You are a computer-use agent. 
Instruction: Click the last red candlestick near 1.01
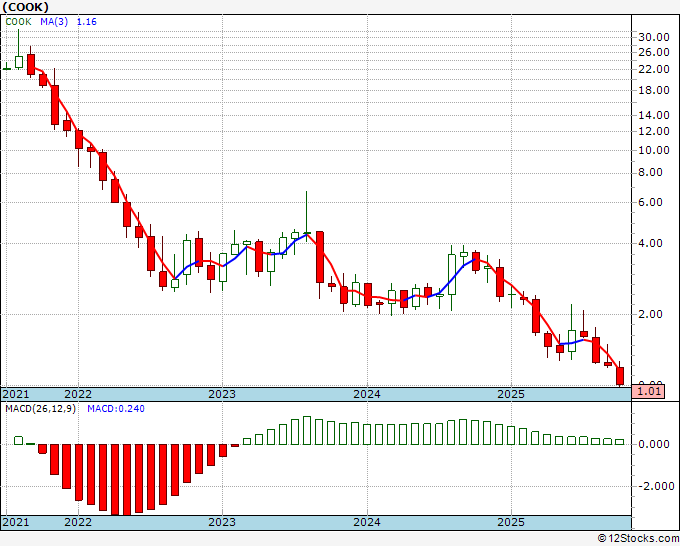(620, 376)
